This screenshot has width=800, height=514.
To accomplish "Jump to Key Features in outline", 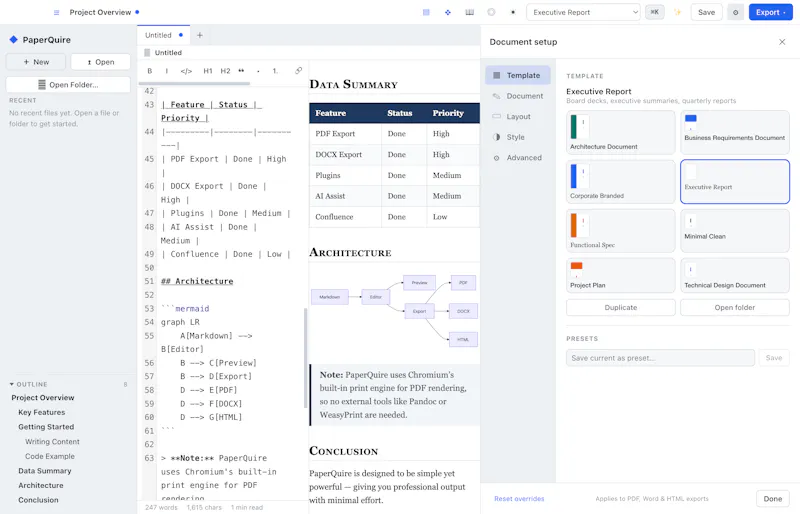I will point(42,412).
